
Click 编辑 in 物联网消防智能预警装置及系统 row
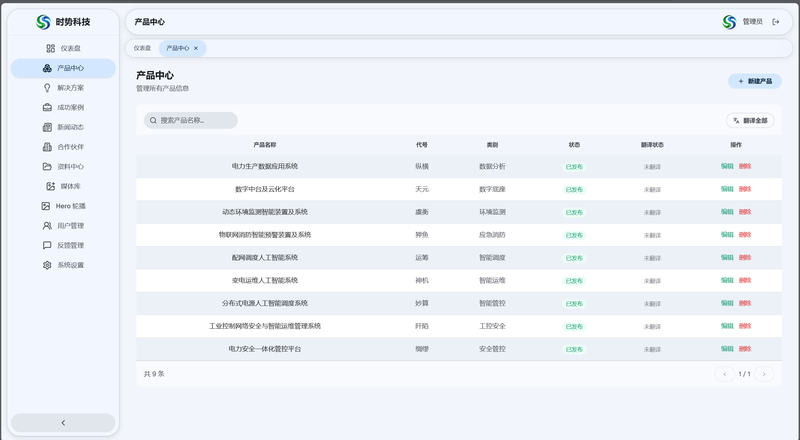[727, 235]
